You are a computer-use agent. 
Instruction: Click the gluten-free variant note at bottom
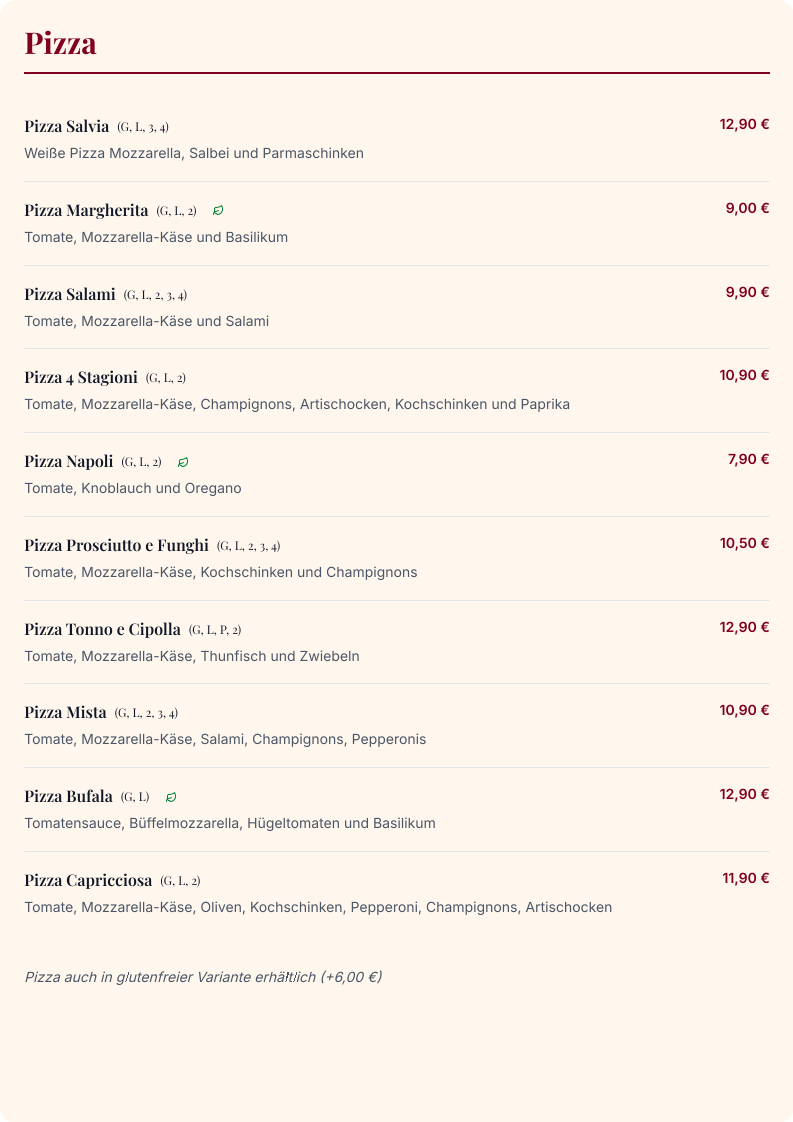(x=203, y=977)
